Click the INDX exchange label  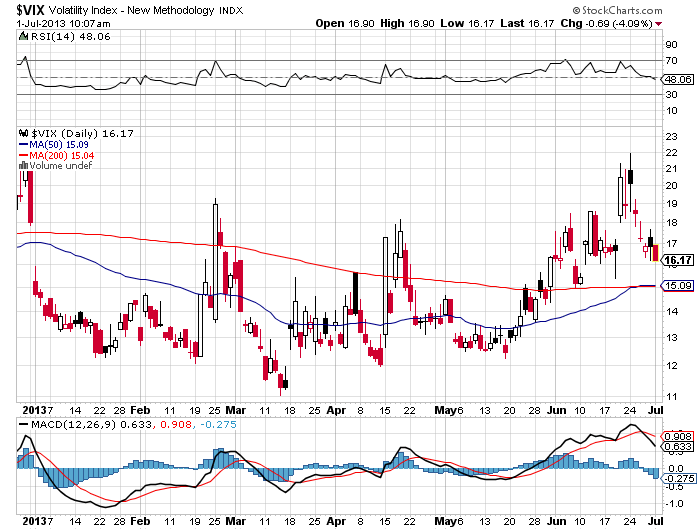[231, 11]
